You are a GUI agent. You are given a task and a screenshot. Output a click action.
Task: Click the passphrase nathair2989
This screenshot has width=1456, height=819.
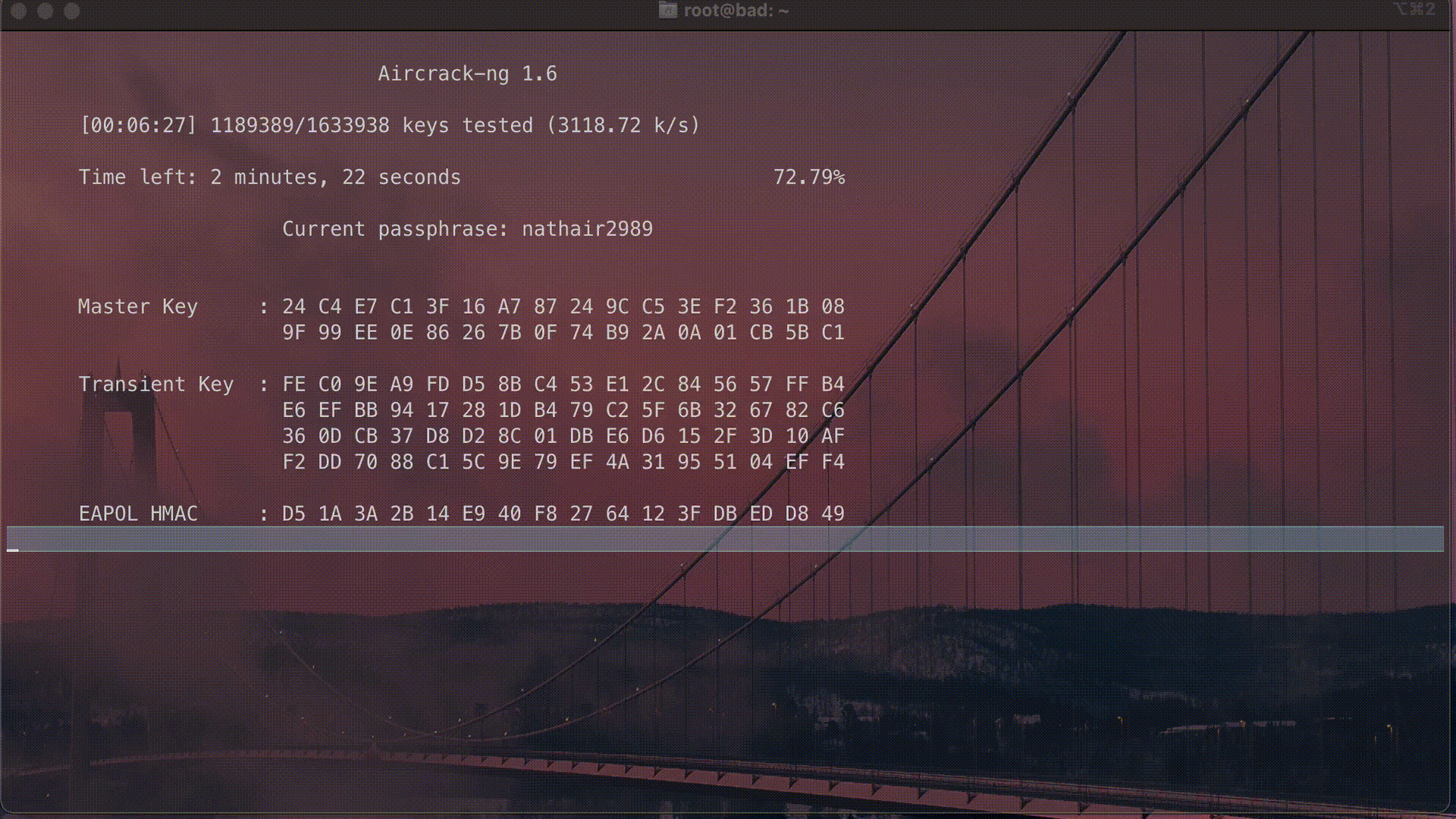[587, 229]
